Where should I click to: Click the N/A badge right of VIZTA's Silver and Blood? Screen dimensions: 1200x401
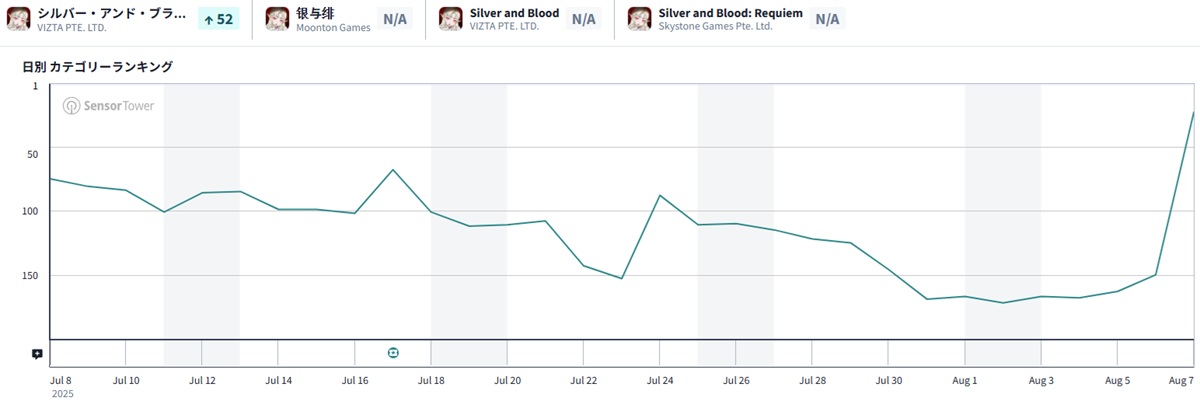click(x=581, y=19)
